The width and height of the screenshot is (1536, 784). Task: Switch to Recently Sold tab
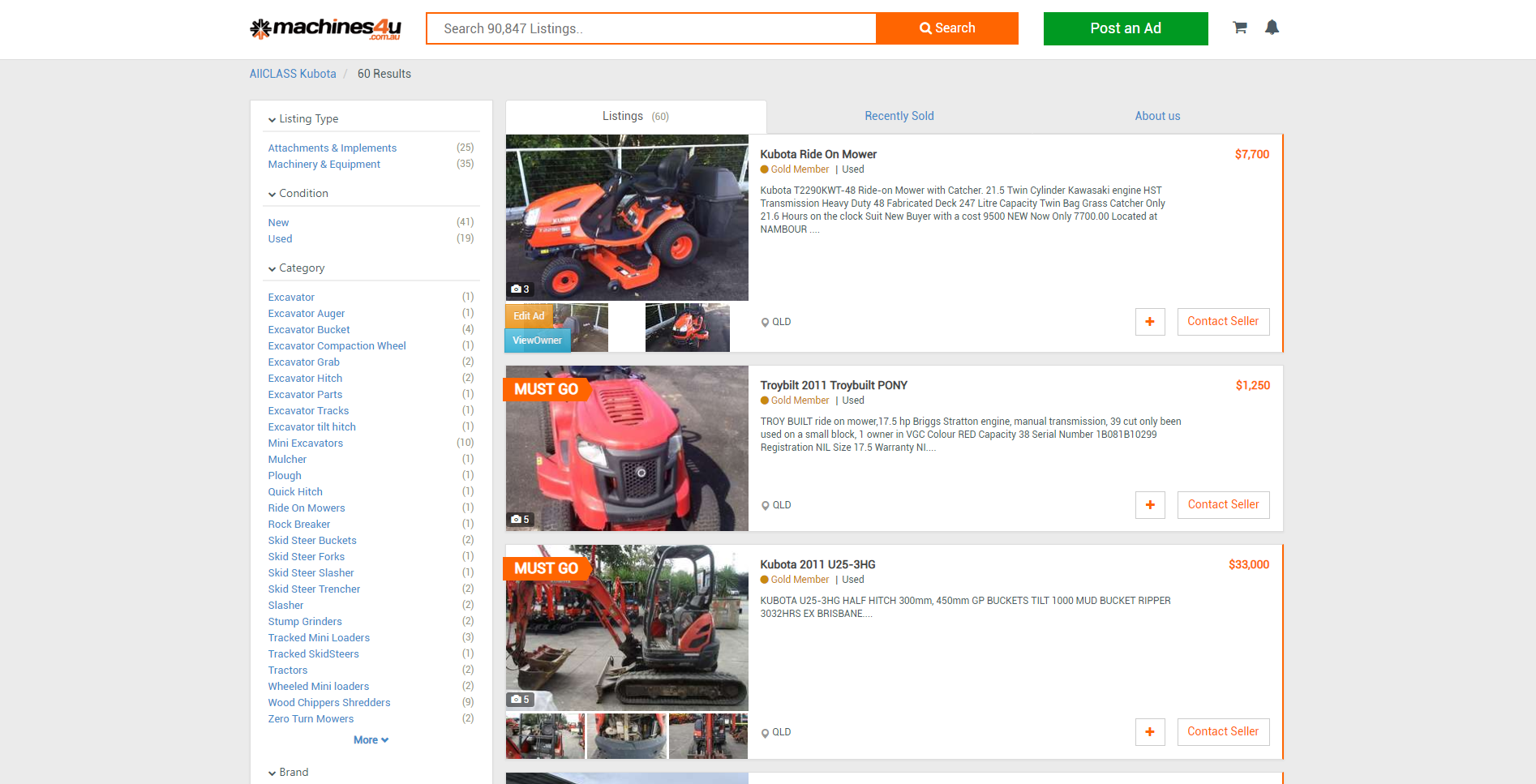(899, 116)
